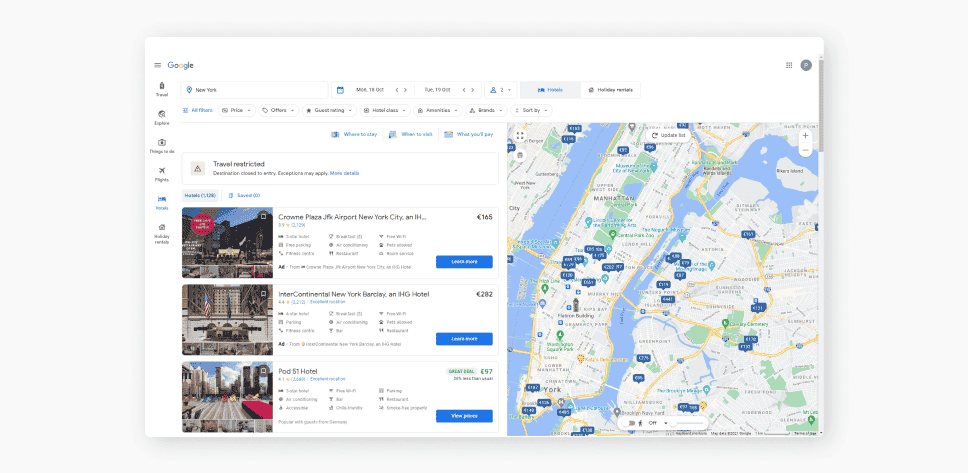968x473 pixels.
Task: Select the €278 map price marker
Action: (x=644, y=358)
